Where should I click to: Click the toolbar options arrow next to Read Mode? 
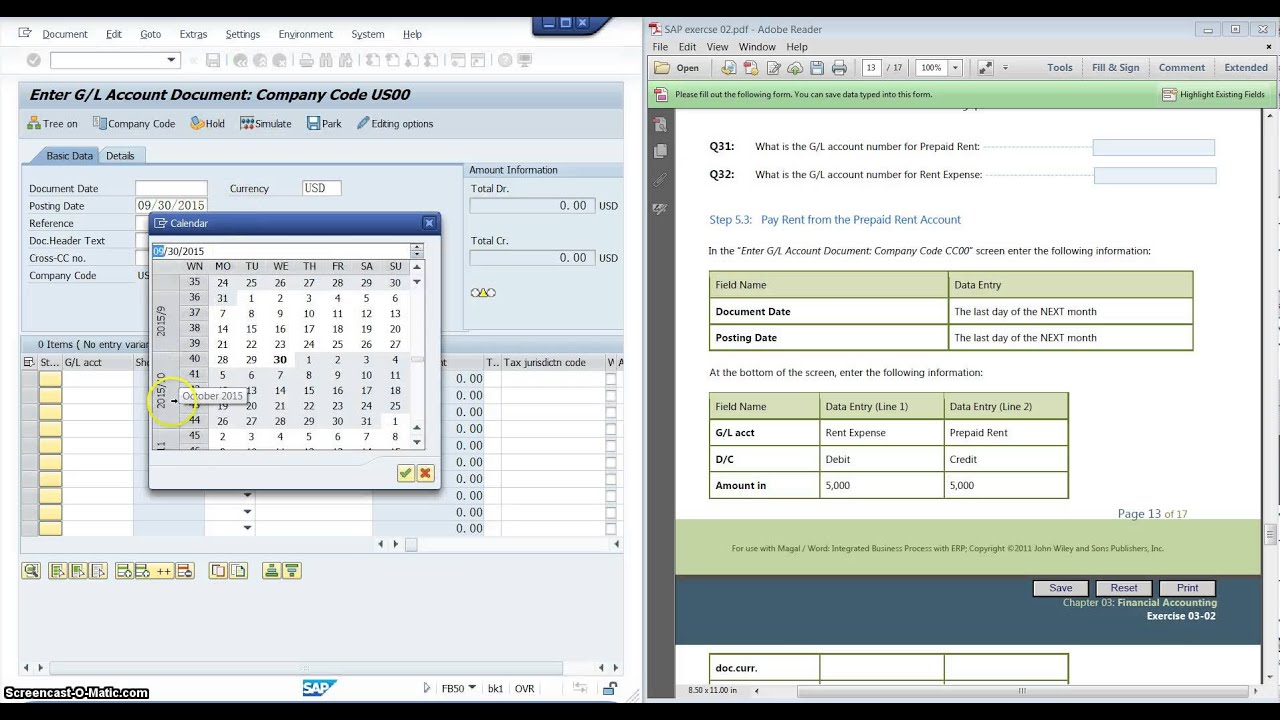pyautogui.click(x=1005, y=68)
